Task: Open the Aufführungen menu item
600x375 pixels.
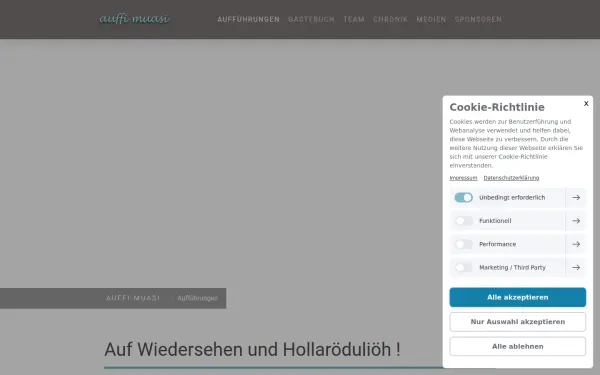Action: (248, 19)
